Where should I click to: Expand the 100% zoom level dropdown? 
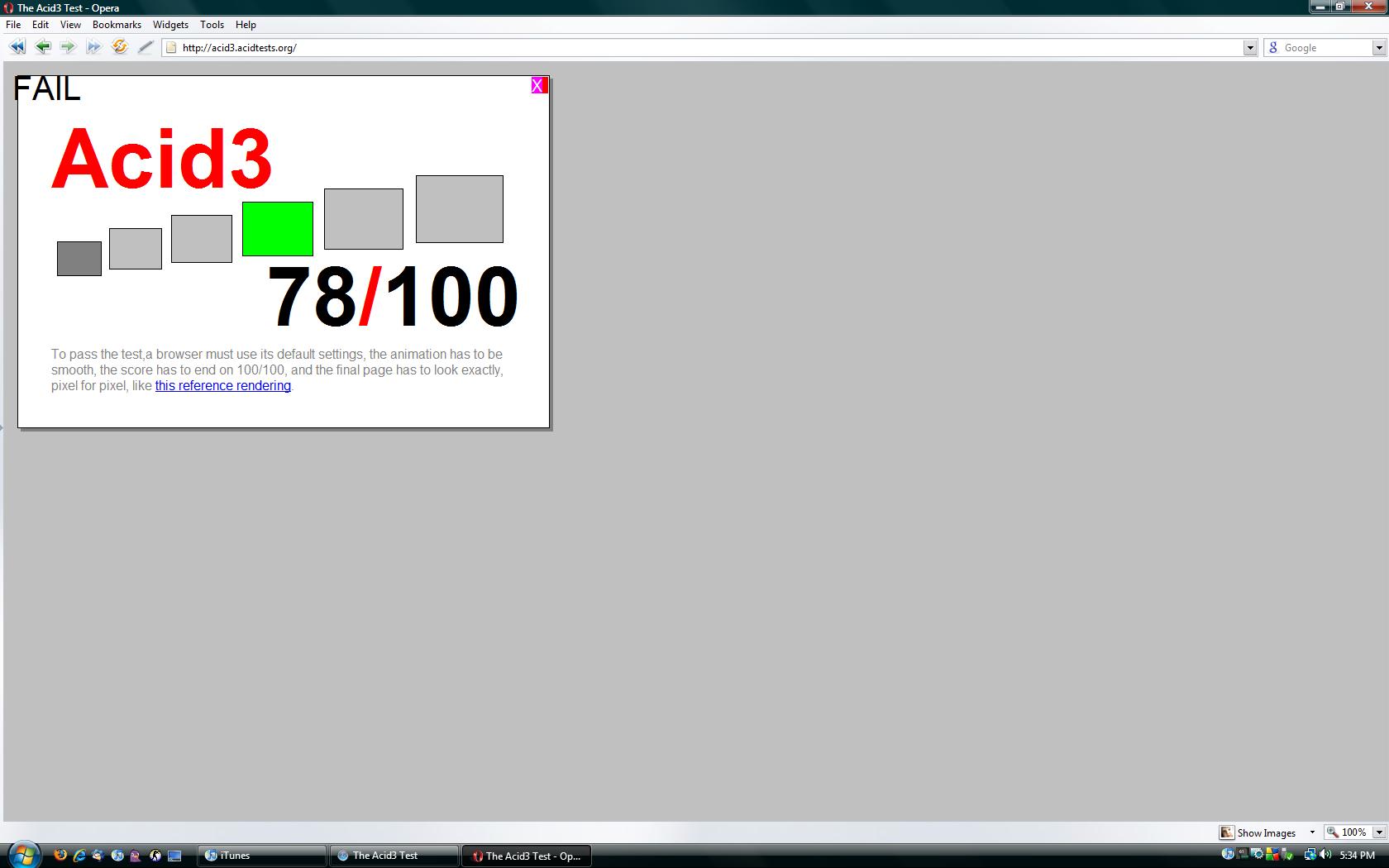pos(1378,832)
